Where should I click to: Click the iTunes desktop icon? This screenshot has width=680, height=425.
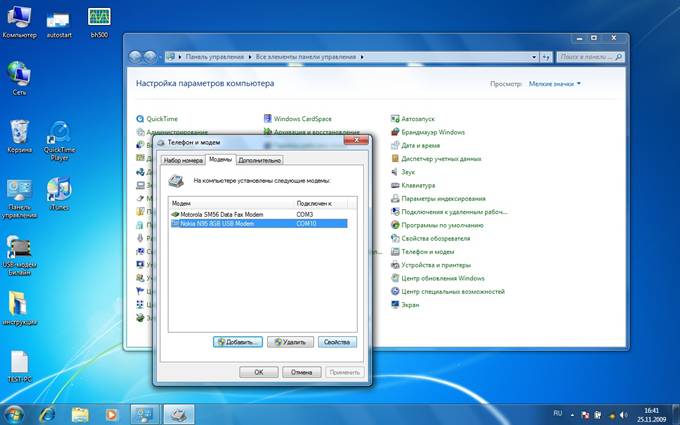point(59,194)
